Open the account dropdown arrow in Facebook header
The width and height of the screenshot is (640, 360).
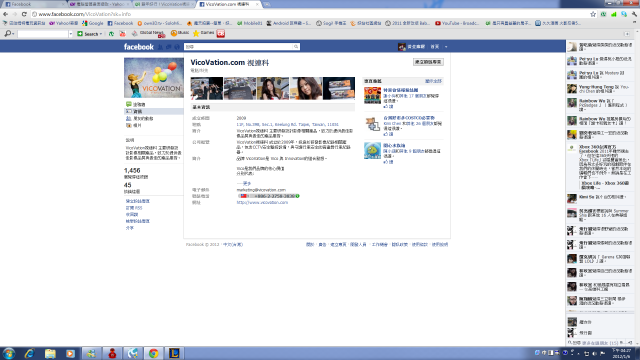[446, 47]
